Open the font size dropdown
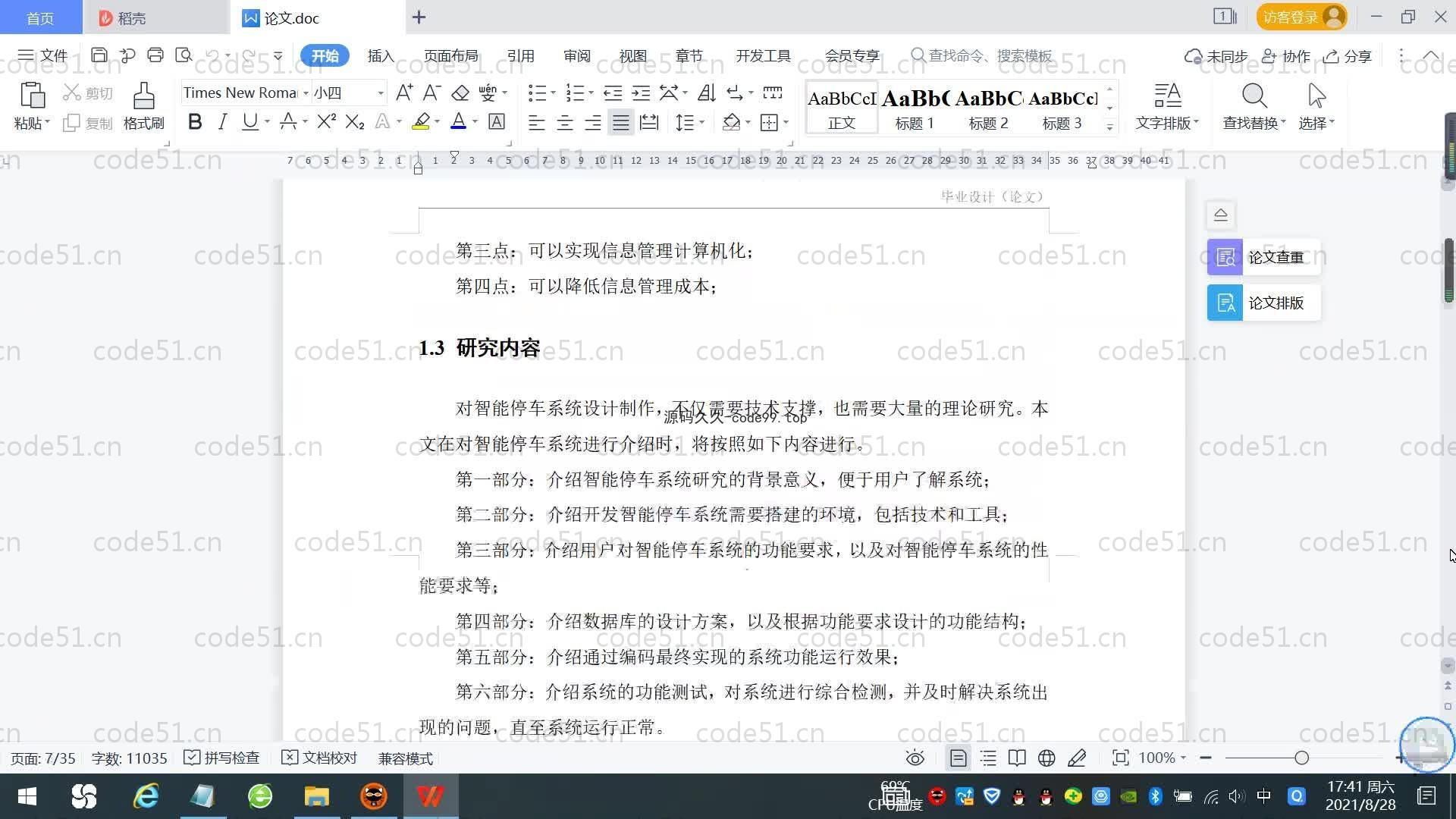1456x819 pixels. (381, 93)
